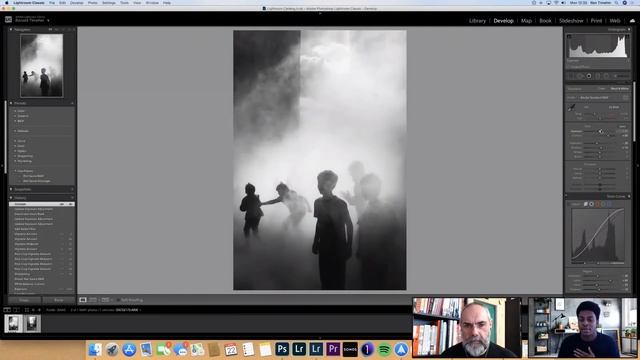Screen dimensions: 640x360
Task: Open the Profile Browser grid icon
Action: point(625,98)
